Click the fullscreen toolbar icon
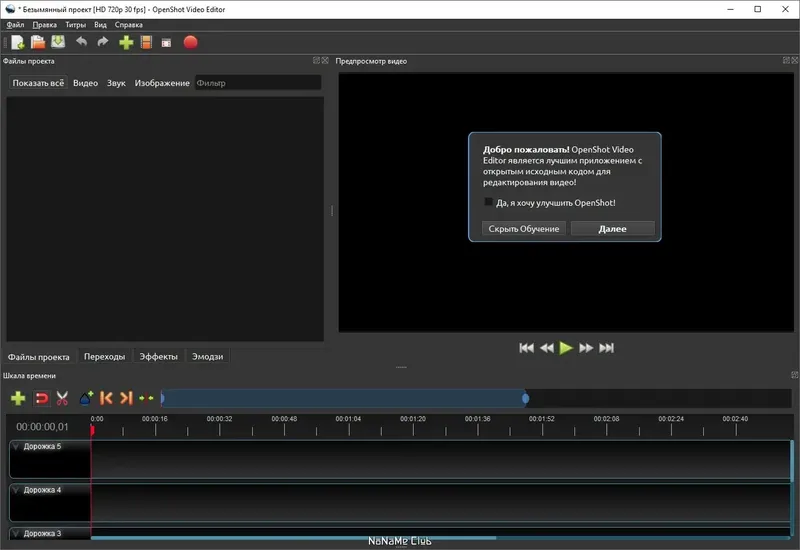The image size is (800, 550). click(x=166, y=43)
